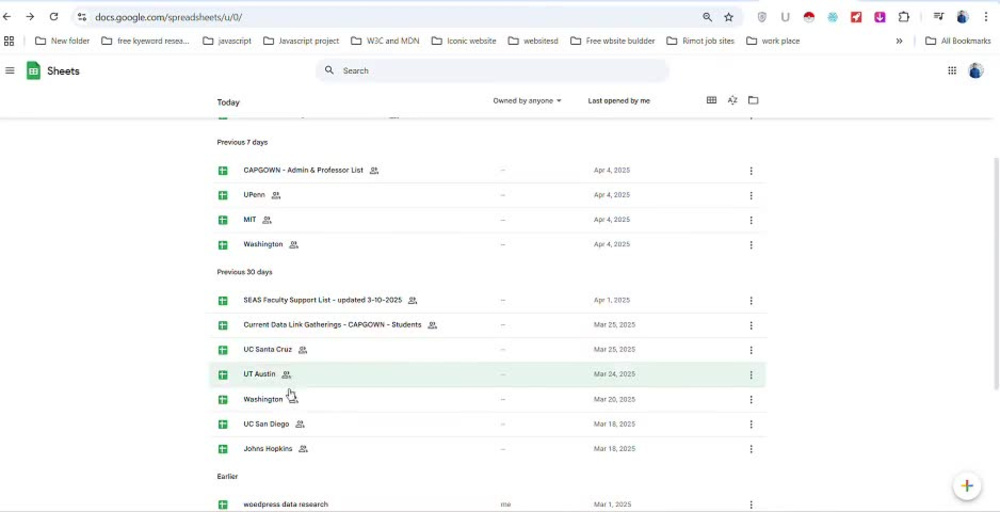Open Chrome's three-dot menu
Viewport: 1000px width, 512px height.
tap(986, 17)
